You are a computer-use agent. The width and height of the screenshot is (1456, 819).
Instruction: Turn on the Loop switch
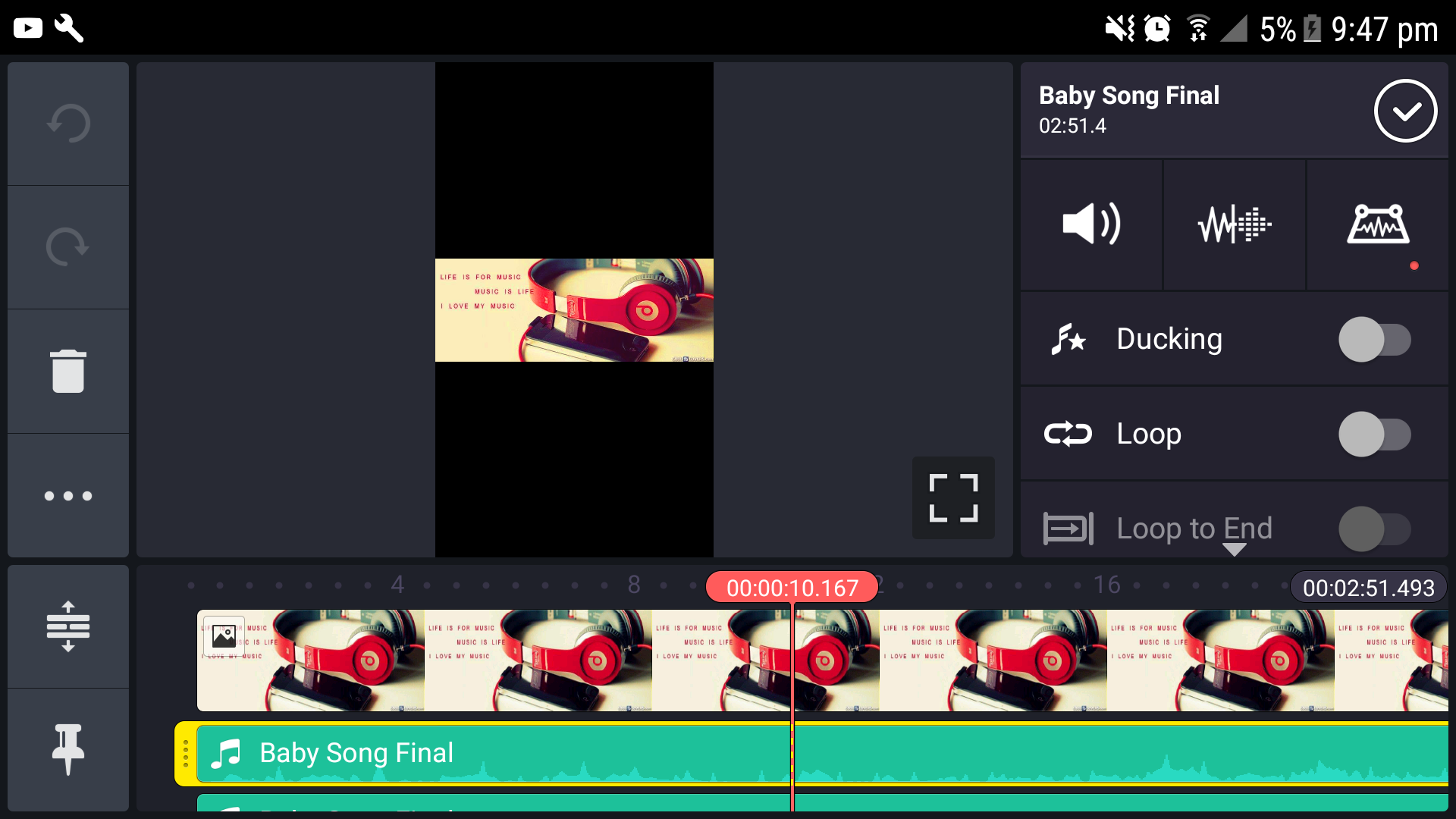point(1373,434)
